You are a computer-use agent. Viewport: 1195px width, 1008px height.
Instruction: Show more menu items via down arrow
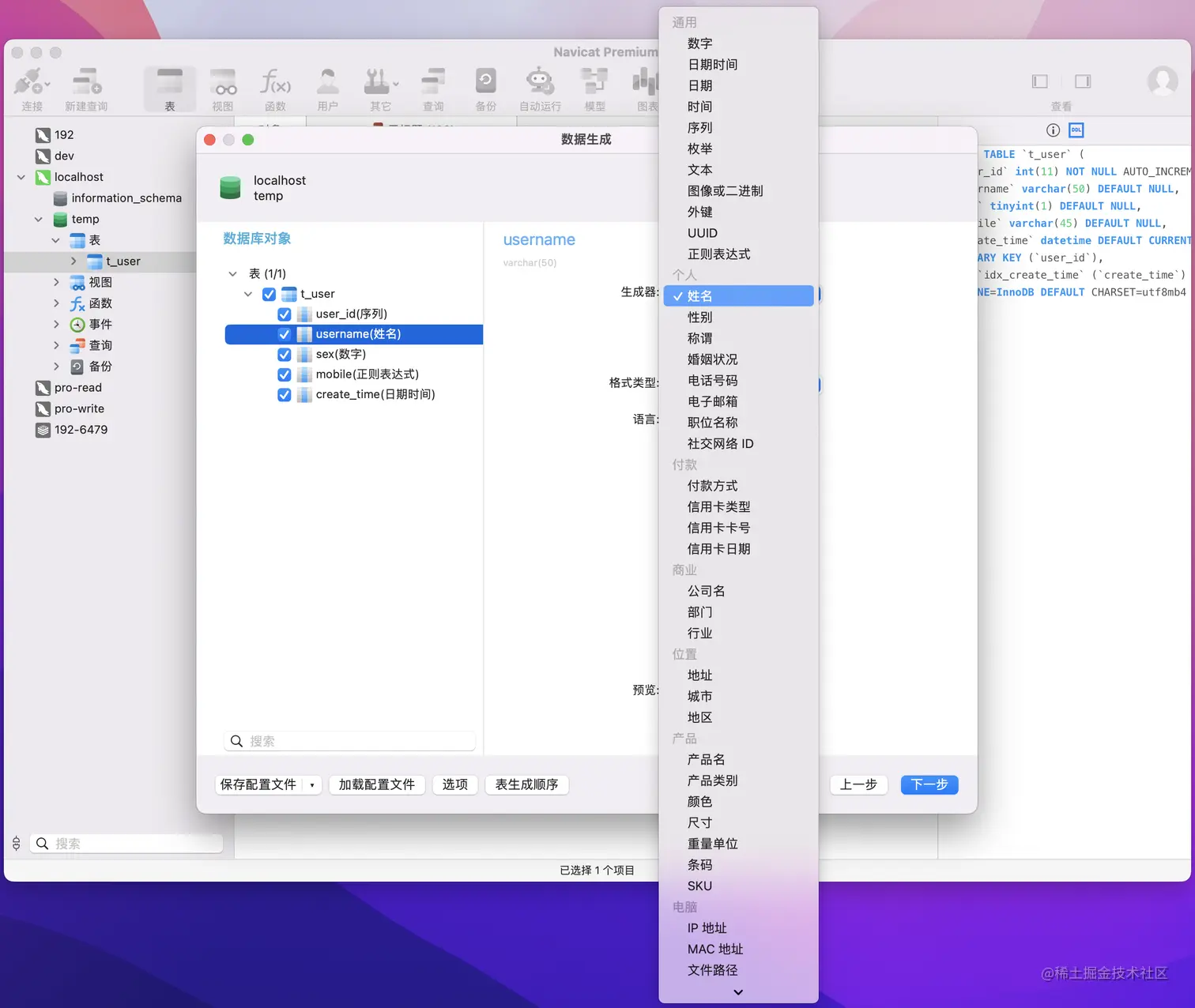coord(738,992)
